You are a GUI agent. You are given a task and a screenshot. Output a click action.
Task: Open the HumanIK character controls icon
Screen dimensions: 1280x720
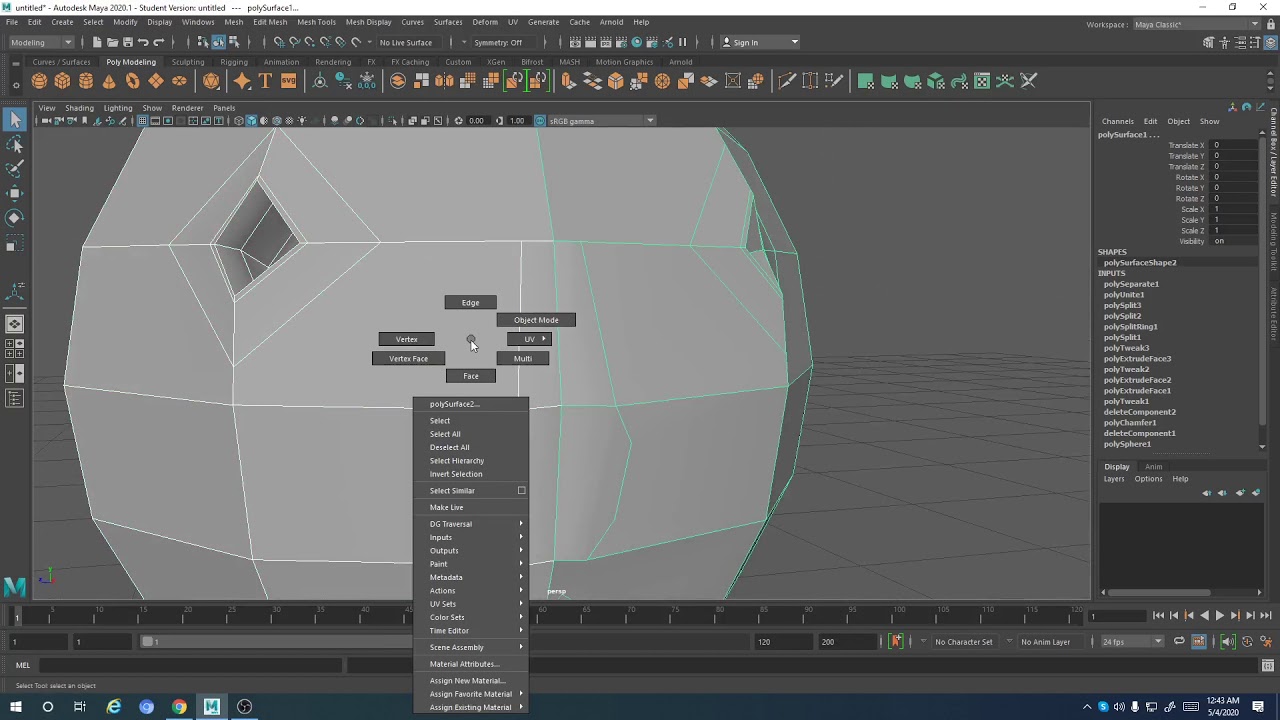pyautogui.click(x=1224, y=42)
